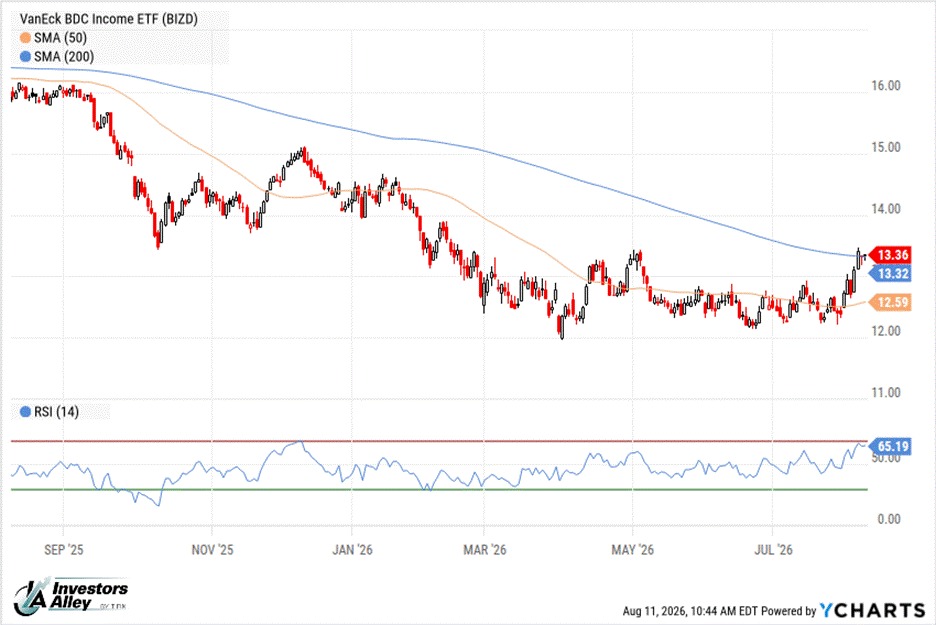Screen dimensions: 936x625
Task: Click the MAY '26 date axis label
Action: [x=632, y=550]
